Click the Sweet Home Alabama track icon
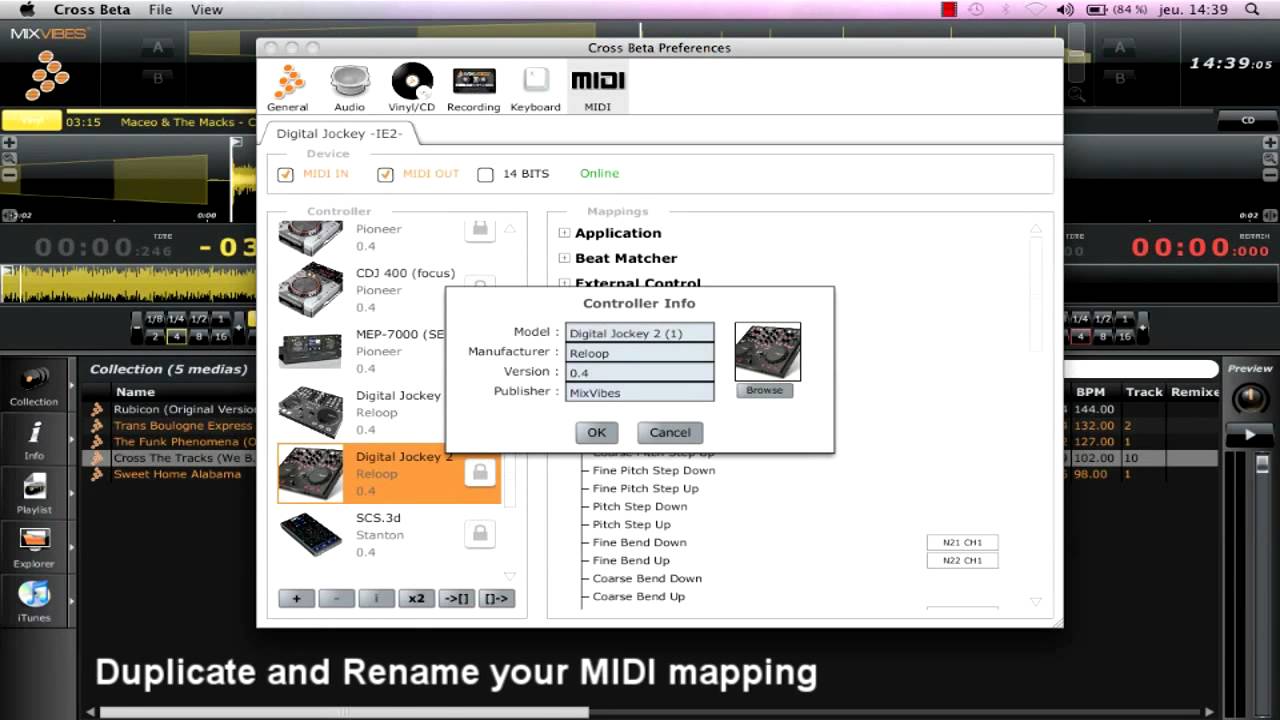The height and width of the screenshot is (720, 1280). click(x=97, y=474)
